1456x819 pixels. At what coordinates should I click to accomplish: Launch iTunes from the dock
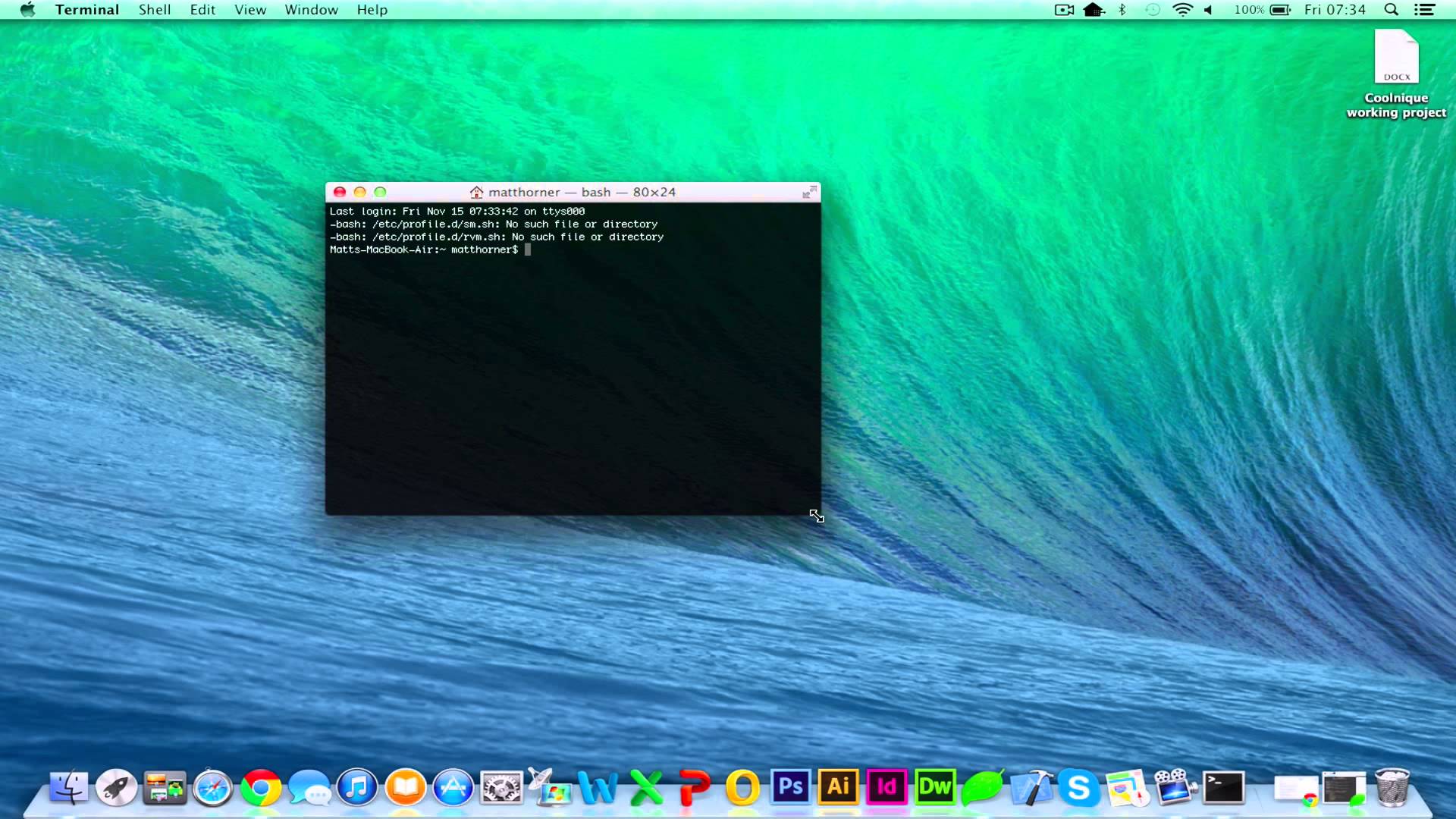[357, 789]
